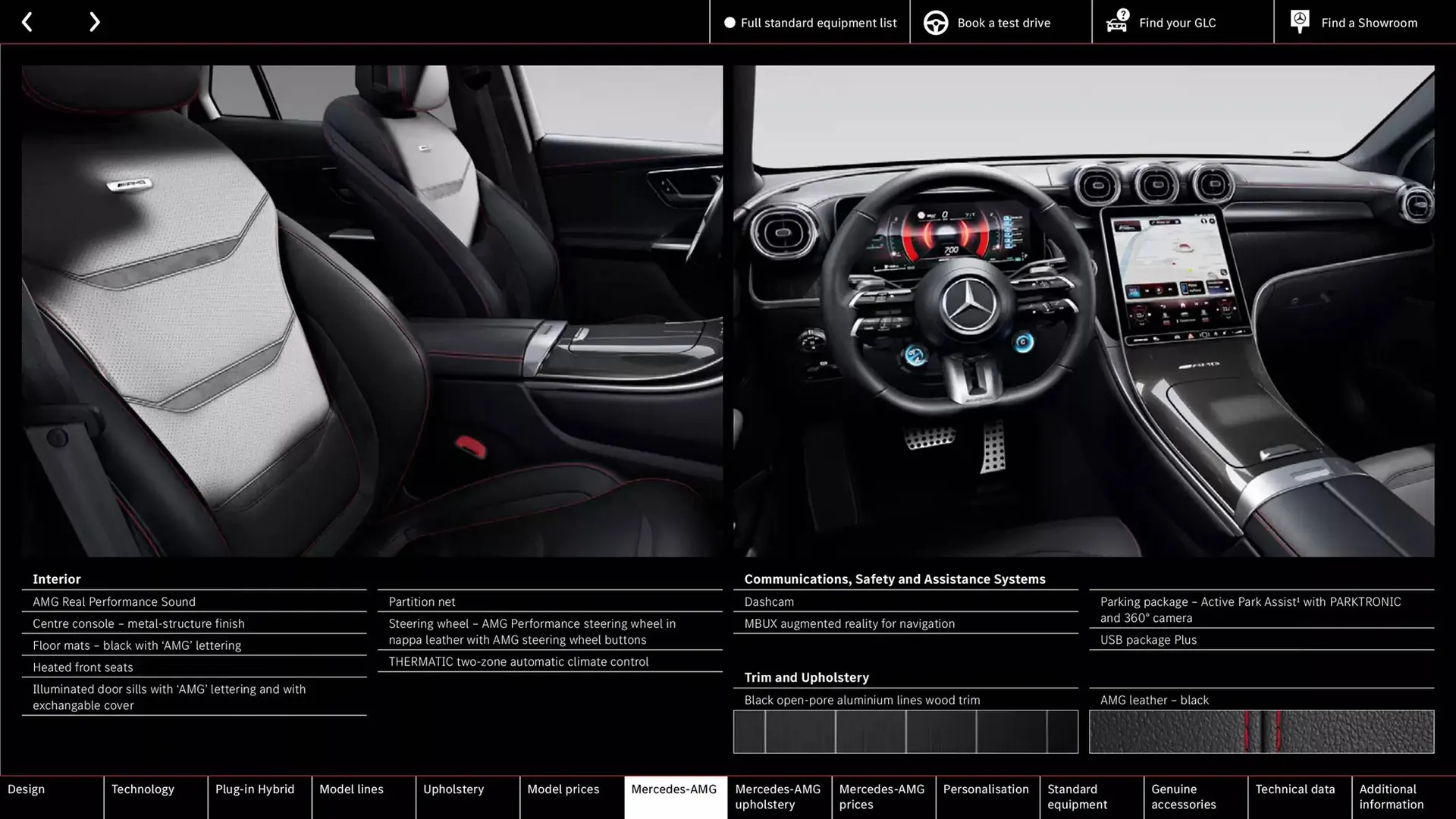Click 'USB package Plus' row
Screen dimensions: 1456x819
(1262, 639)
